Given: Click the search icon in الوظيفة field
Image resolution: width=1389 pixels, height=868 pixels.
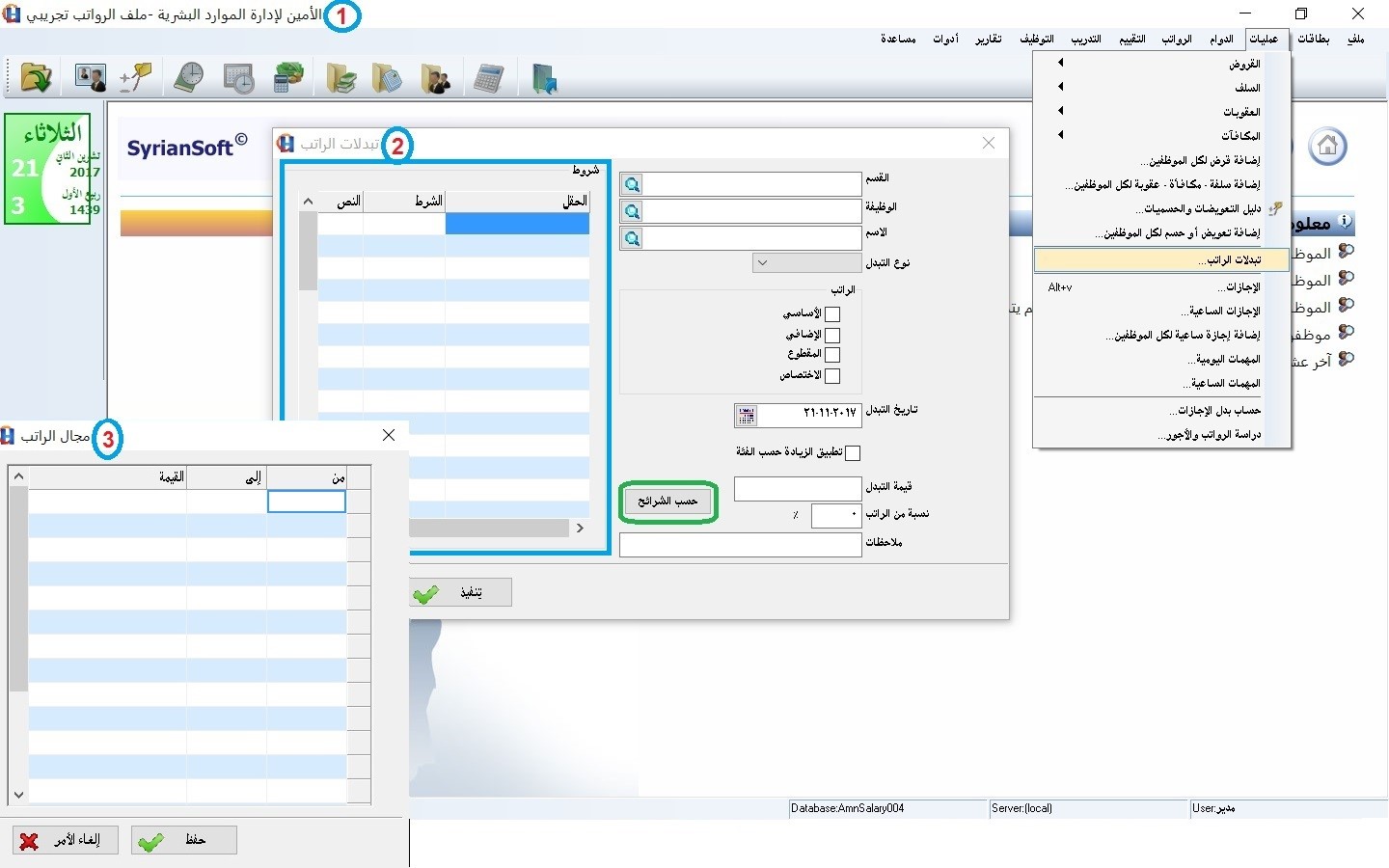Looking at the screenshot, I should point(632,211).
